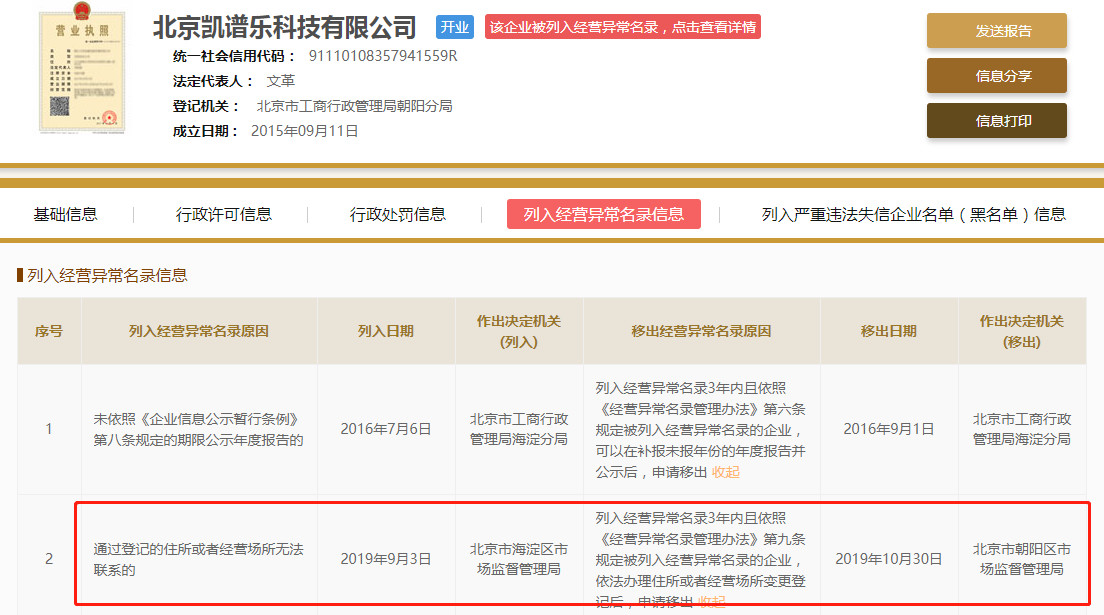View details from the red 经营异常名录 warning badge
This screenshot has height=615, width=1104.
(x=623, y=27)
